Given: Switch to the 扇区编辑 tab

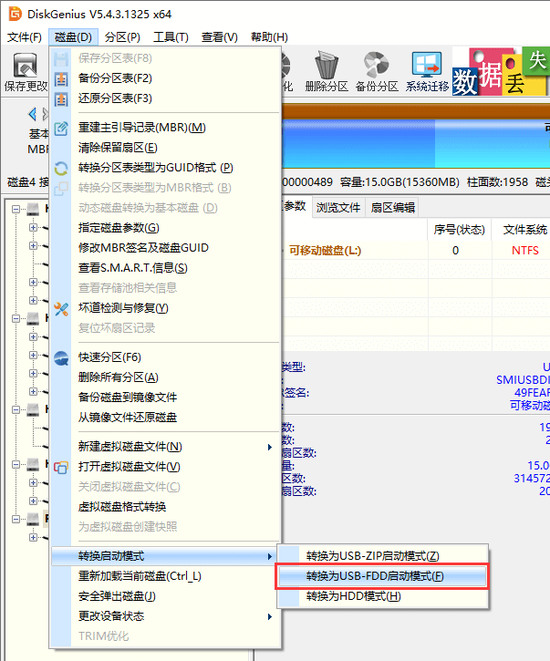Looking at the screenshot, I should [392, 207].
